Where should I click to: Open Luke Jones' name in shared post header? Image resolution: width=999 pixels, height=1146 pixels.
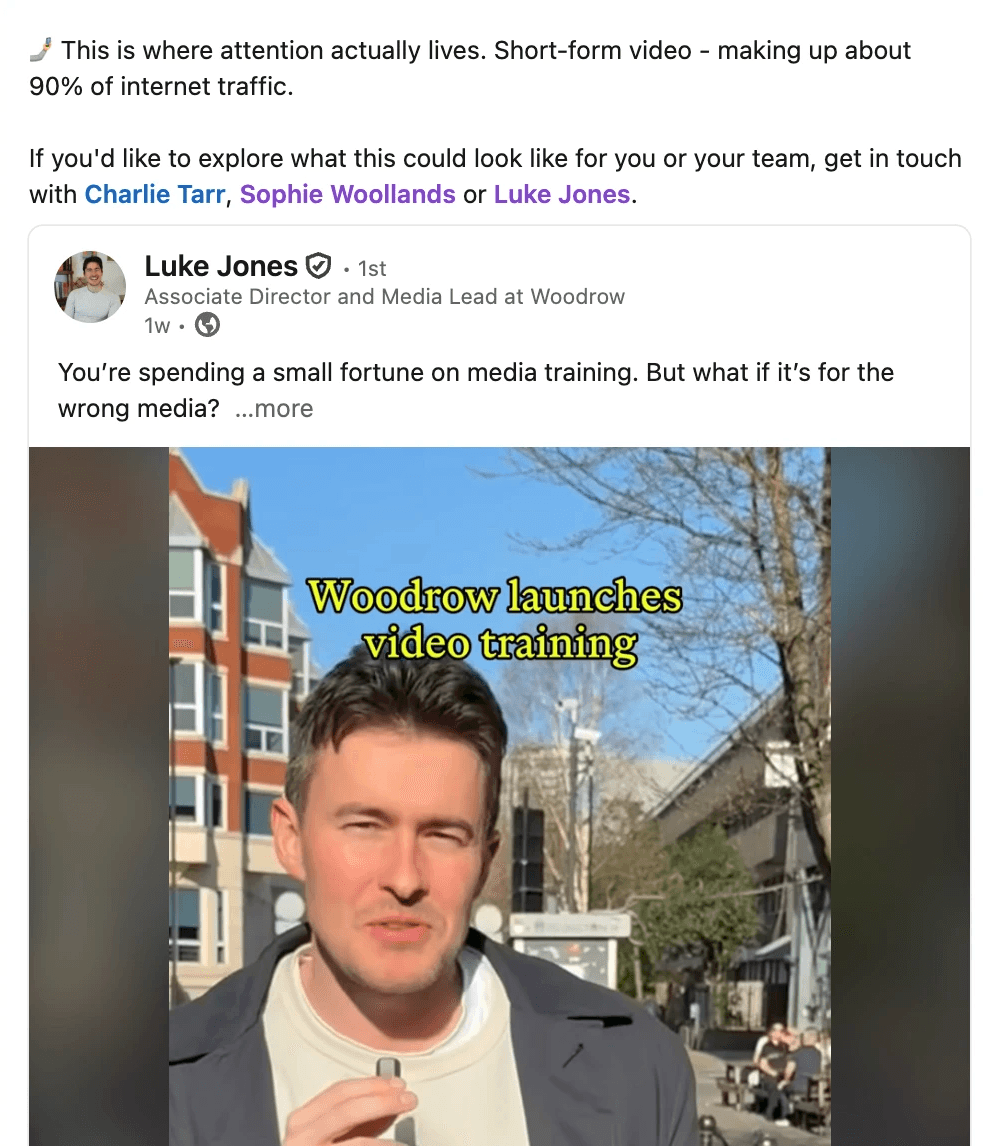tap(221, 266)
